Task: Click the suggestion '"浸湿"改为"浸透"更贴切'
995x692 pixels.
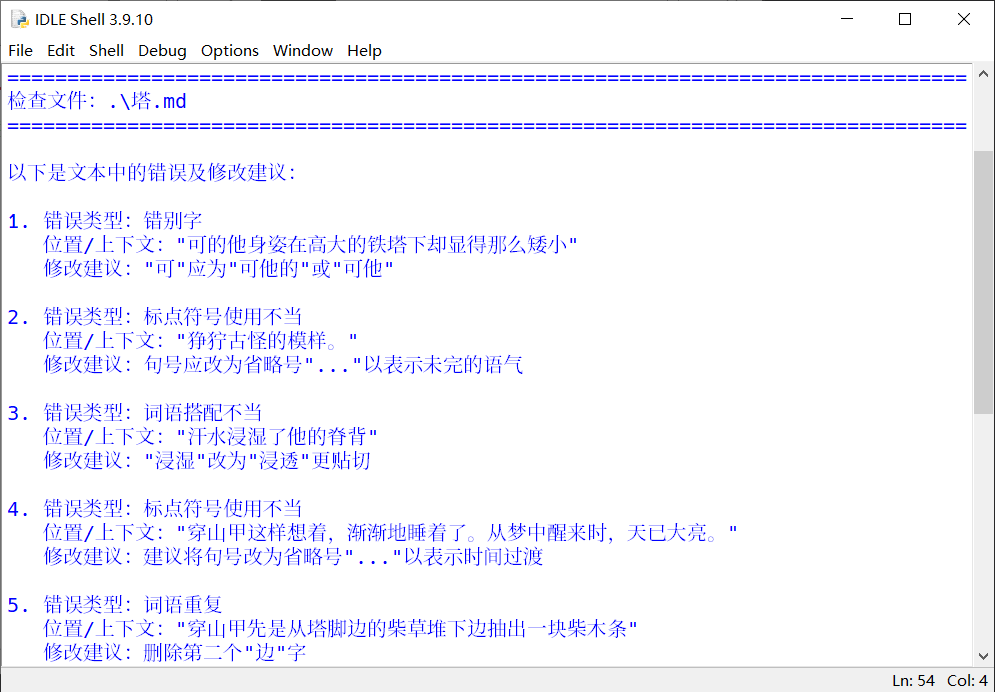Action: pos(207,460)
